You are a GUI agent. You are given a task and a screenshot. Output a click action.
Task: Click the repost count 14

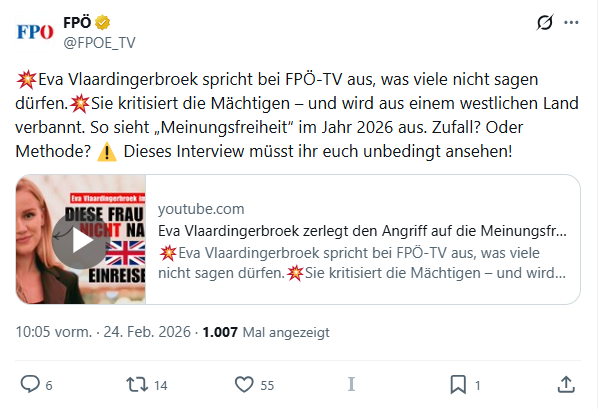(x=161, y=385)
